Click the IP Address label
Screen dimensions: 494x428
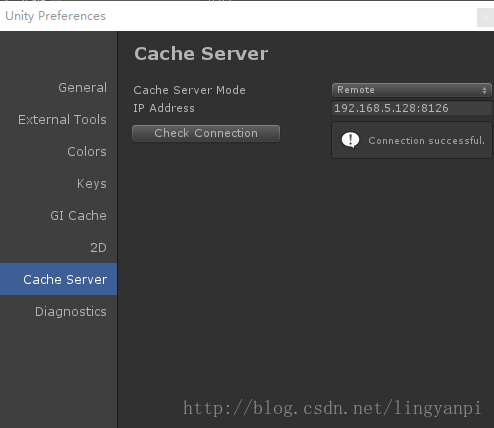164,108
